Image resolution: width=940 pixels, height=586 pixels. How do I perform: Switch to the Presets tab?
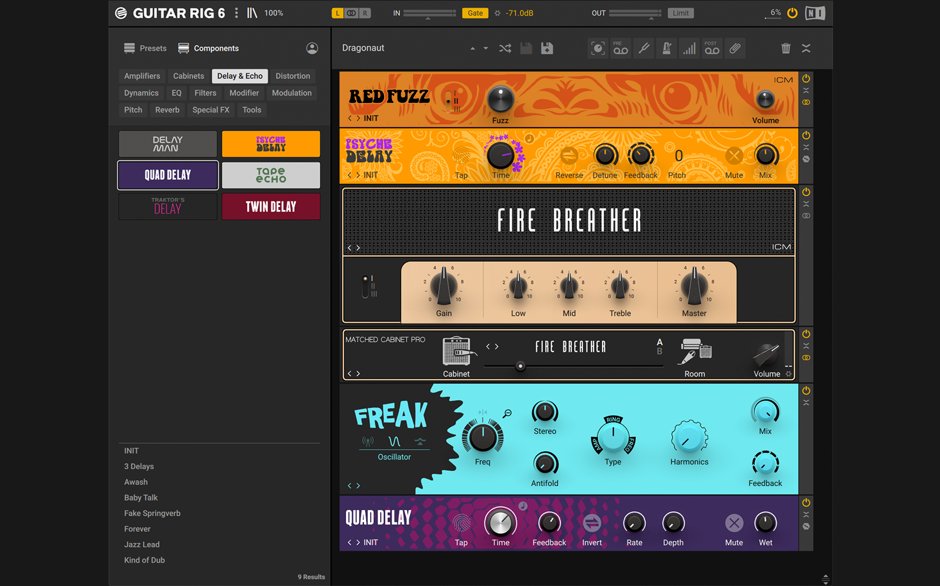click(145, 48)
